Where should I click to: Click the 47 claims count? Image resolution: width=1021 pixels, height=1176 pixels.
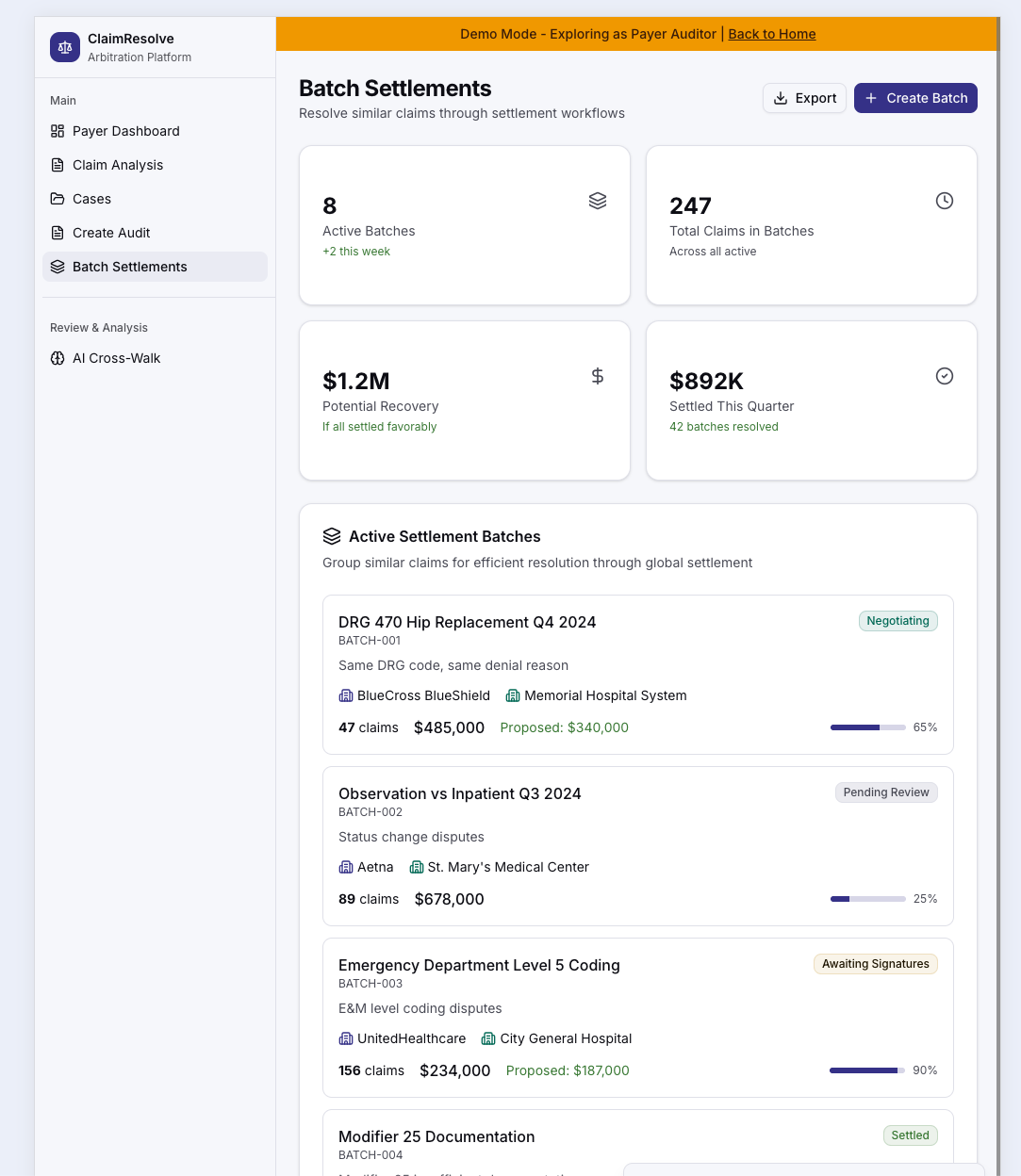pyautogui.click(x=369, y=727)
